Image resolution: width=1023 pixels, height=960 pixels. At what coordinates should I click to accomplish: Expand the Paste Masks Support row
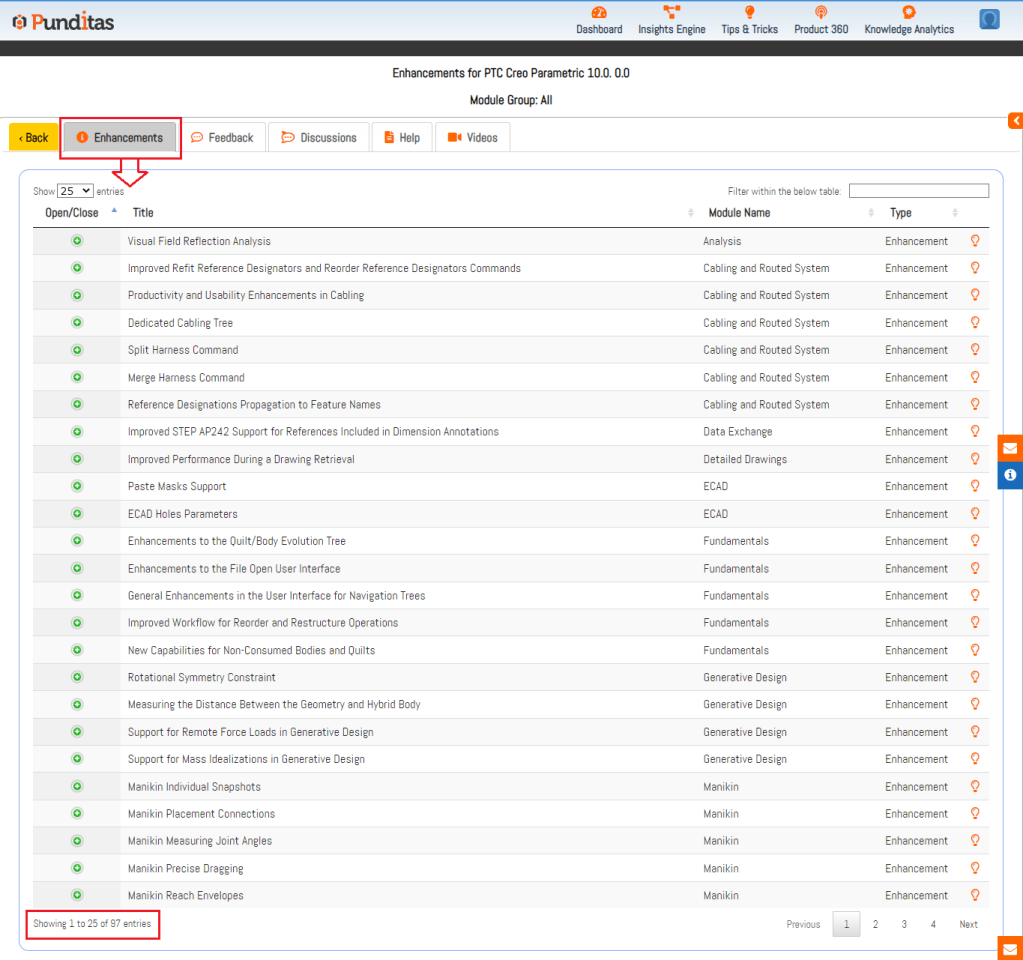click(x=77, y=486)
